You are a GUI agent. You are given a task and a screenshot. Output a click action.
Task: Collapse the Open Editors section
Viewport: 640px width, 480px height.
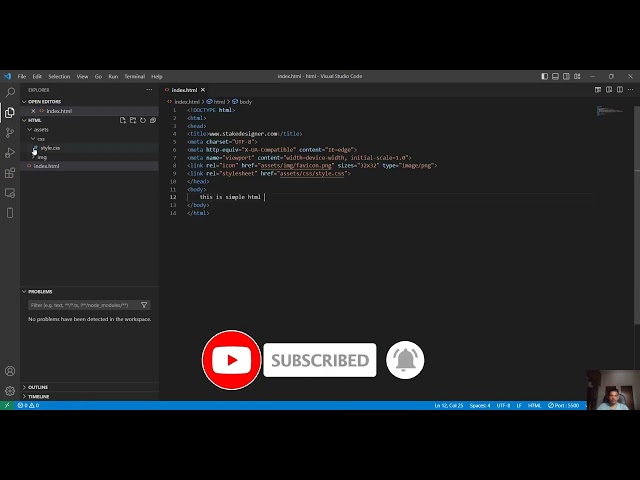click(x=24, y=102)
